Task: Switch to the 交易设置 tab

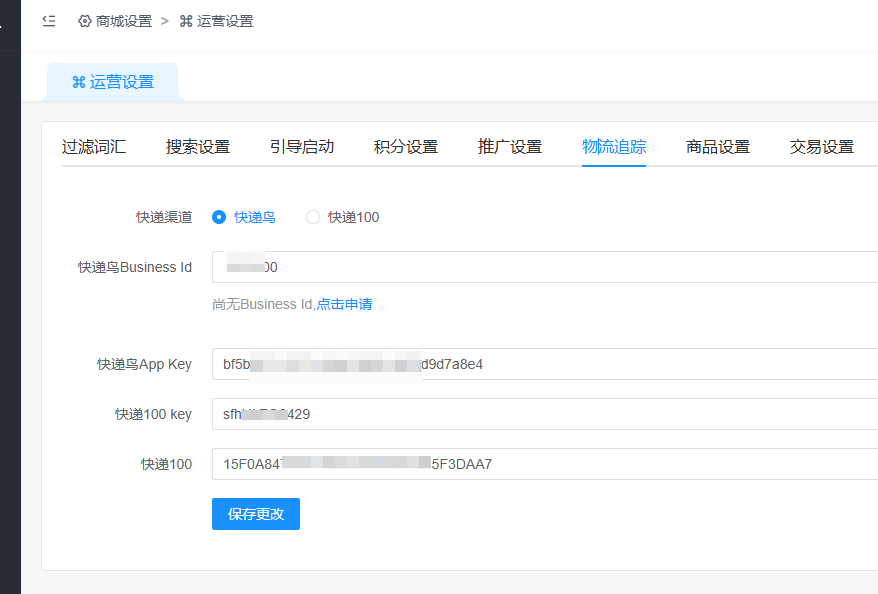Action: (822, 147)
